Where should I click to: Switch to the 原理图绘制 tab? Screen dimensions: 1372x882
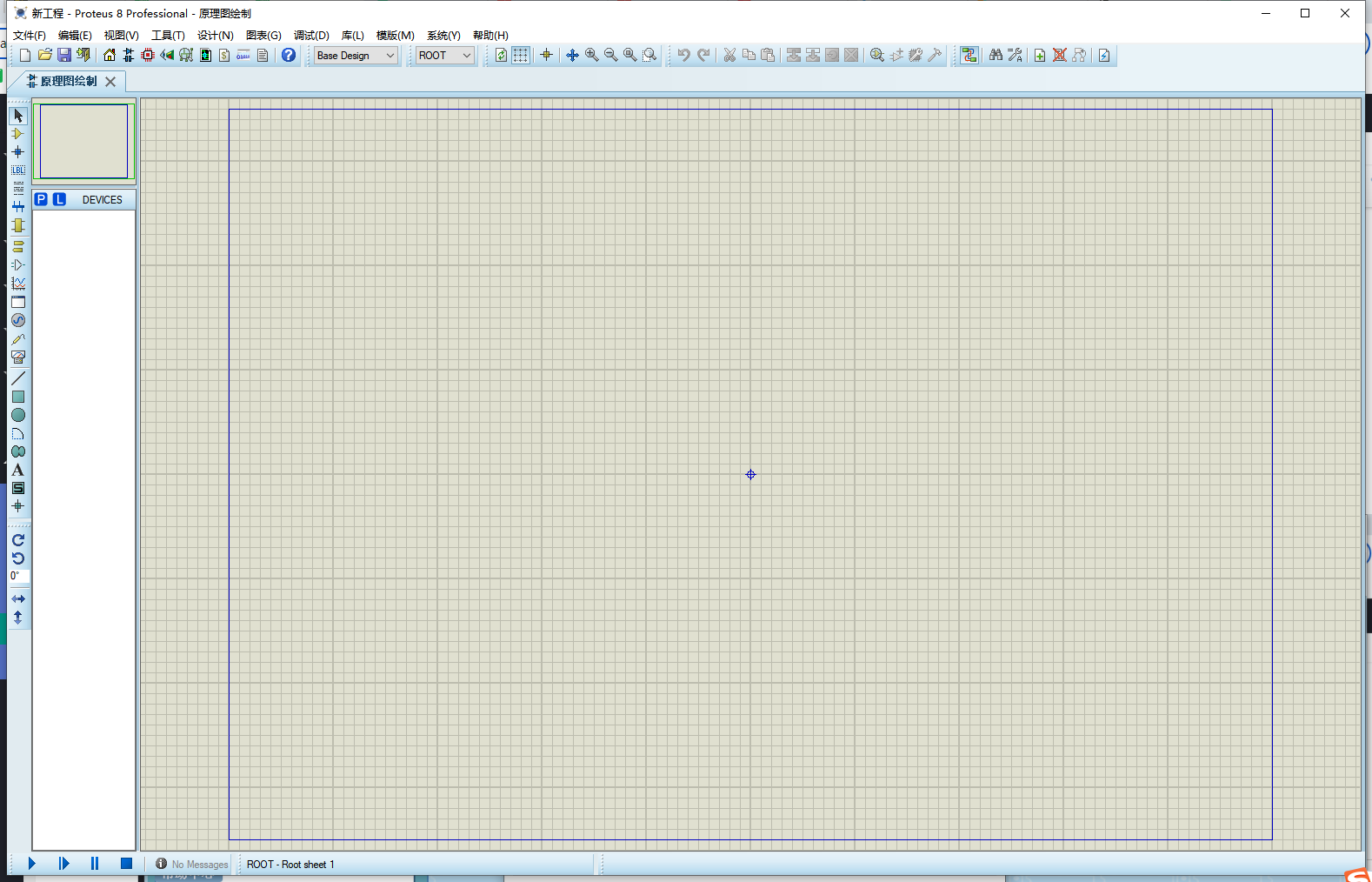(x=69, y=81)
